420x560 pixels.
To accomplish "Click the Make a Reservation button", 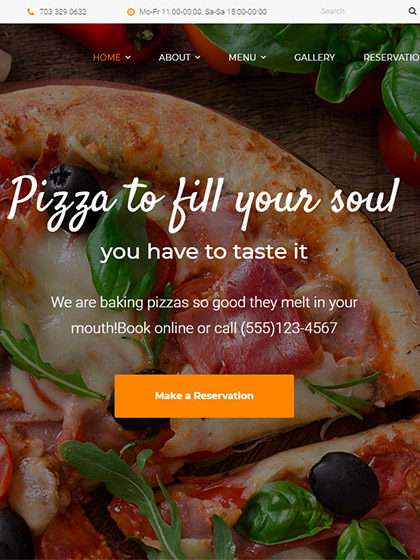I will tap(204, 396).
